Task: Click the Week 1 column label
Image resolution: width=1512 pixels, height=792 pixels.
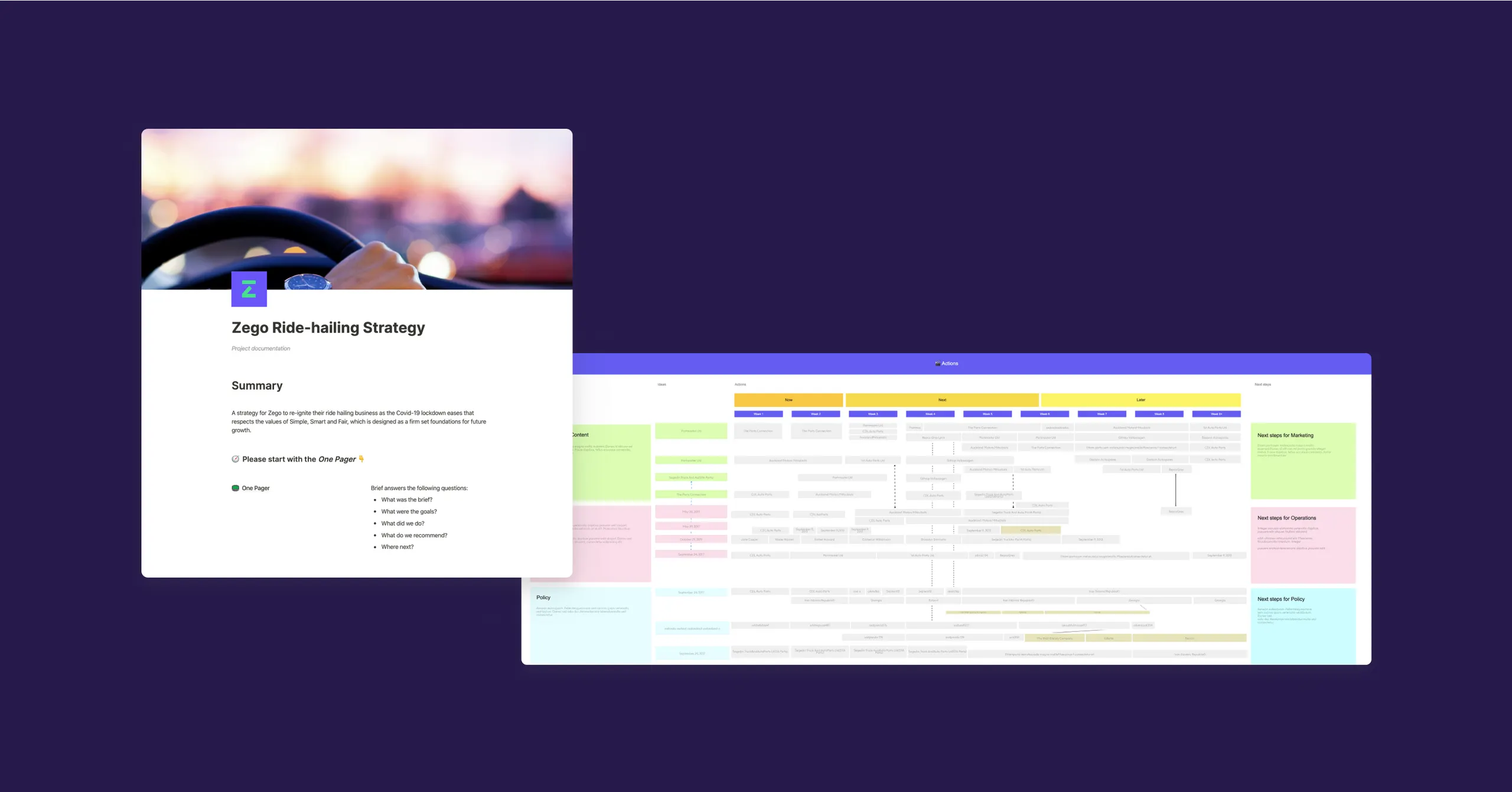Action: (758, 414)
